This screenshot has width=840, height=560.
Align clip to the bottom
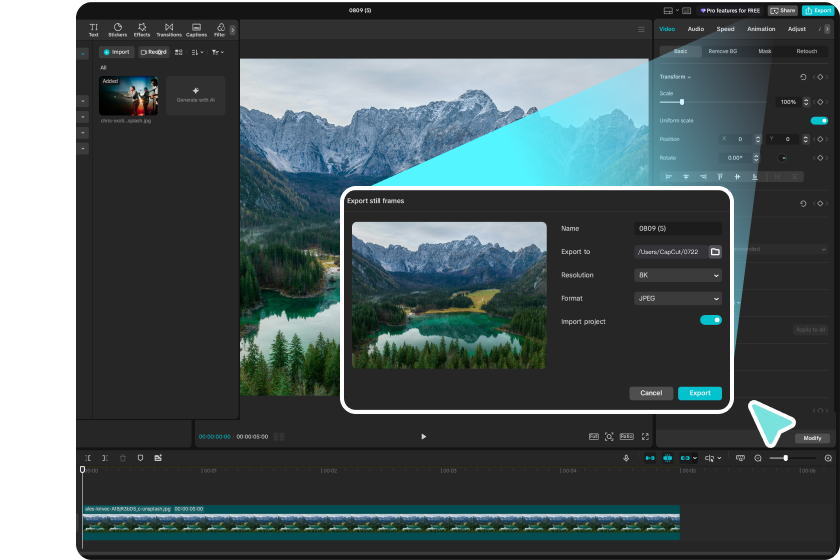coord(755,176)
